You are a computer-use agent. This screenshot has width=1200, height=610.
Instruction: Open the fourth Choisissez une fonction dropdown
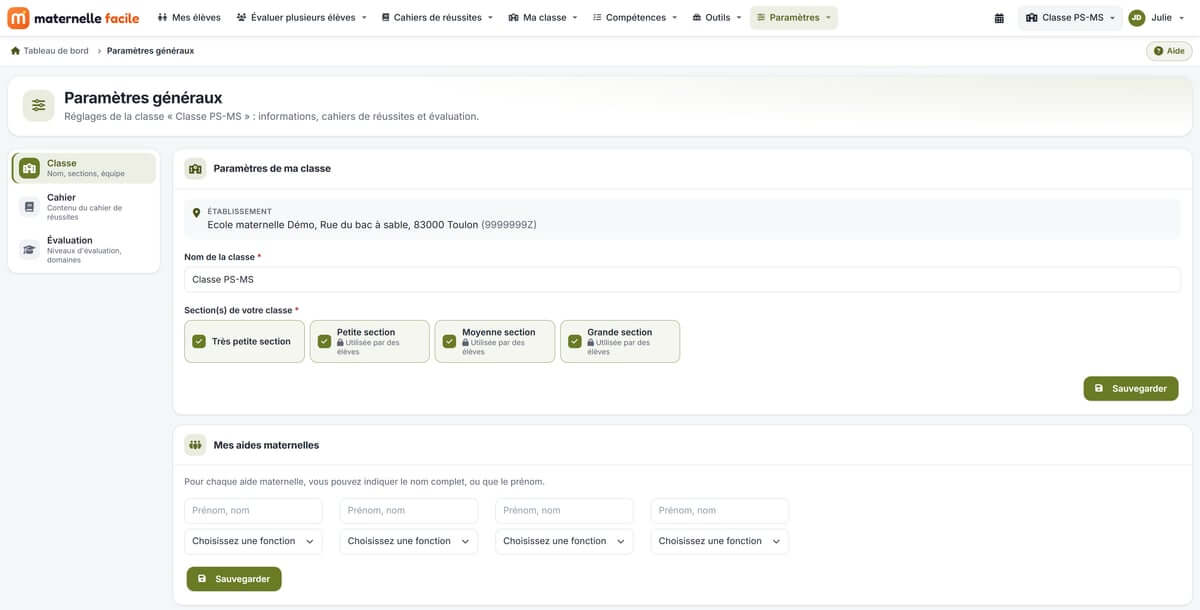click(x=720, y=541)
